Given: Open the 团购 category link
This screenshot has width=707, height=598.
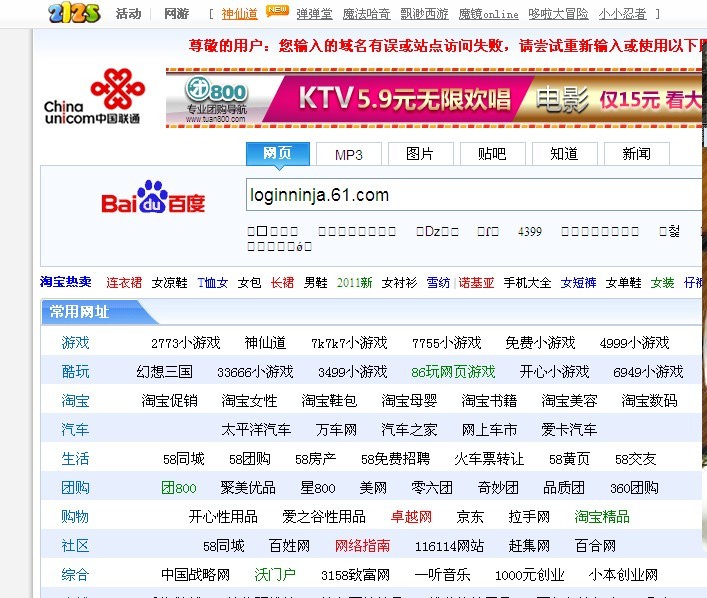Looking at the screenshot, I should tap(75, 488).
